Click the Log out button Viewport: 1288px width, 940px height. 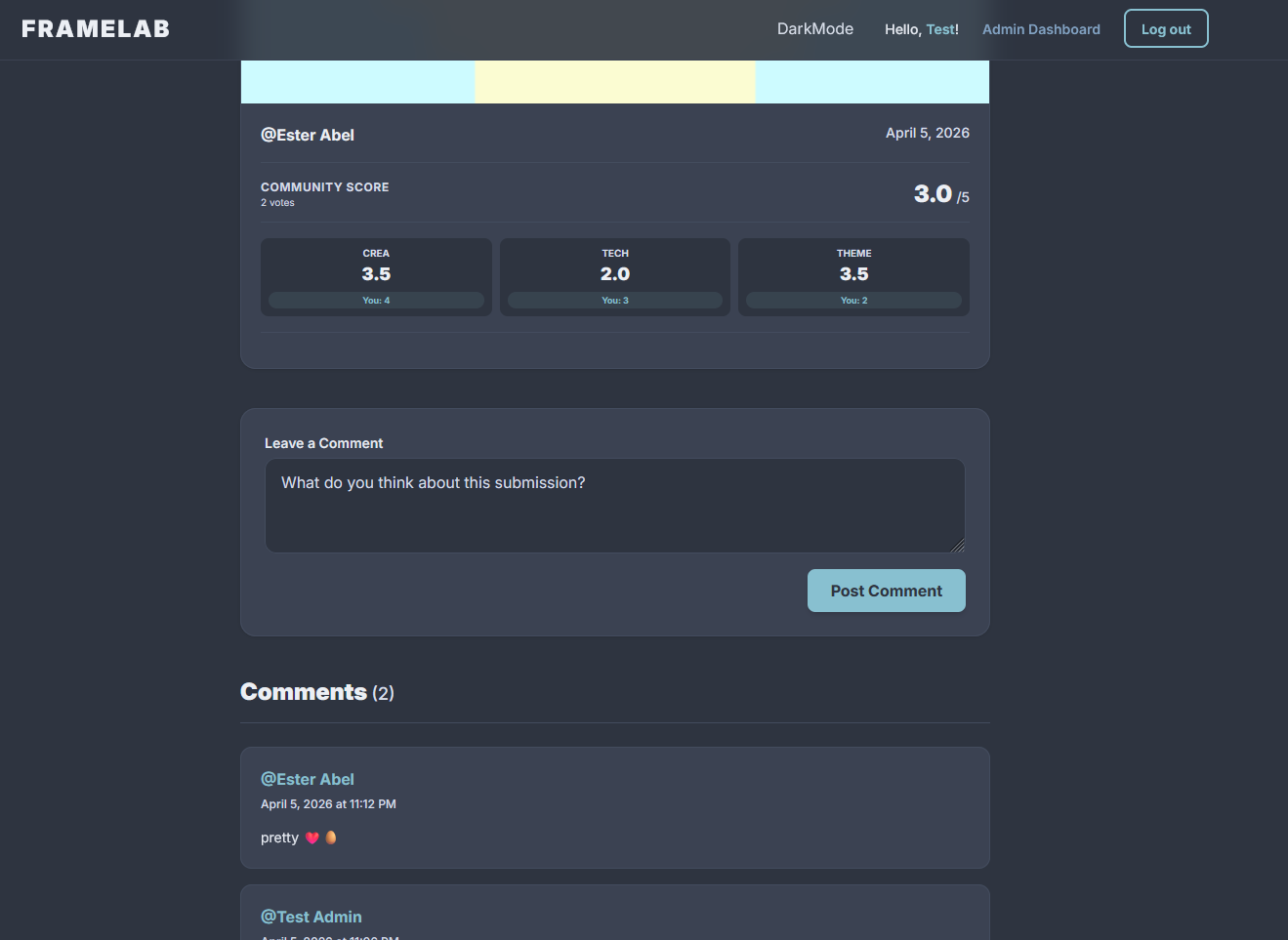[x=1165, y=28]
